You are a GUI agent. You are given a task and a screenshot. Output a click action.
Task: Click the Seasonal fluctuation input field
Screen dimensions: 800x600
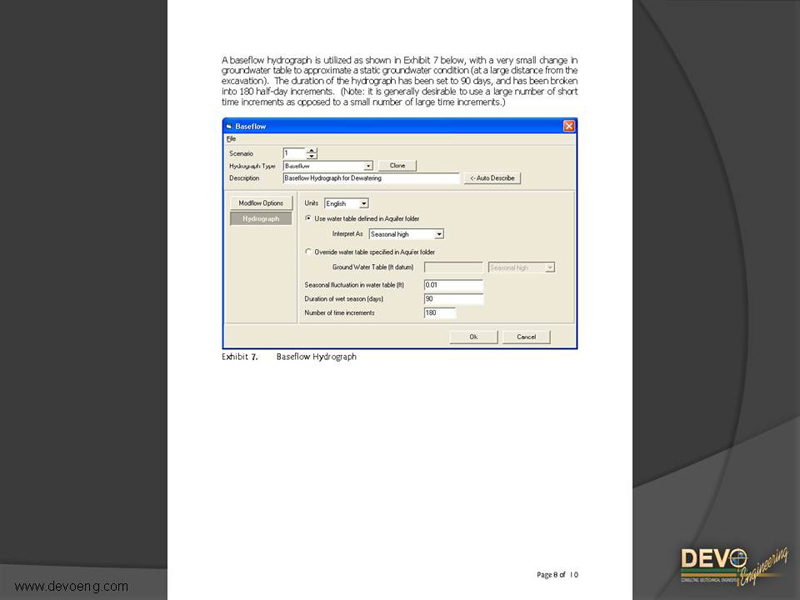[x=453, y=285]
